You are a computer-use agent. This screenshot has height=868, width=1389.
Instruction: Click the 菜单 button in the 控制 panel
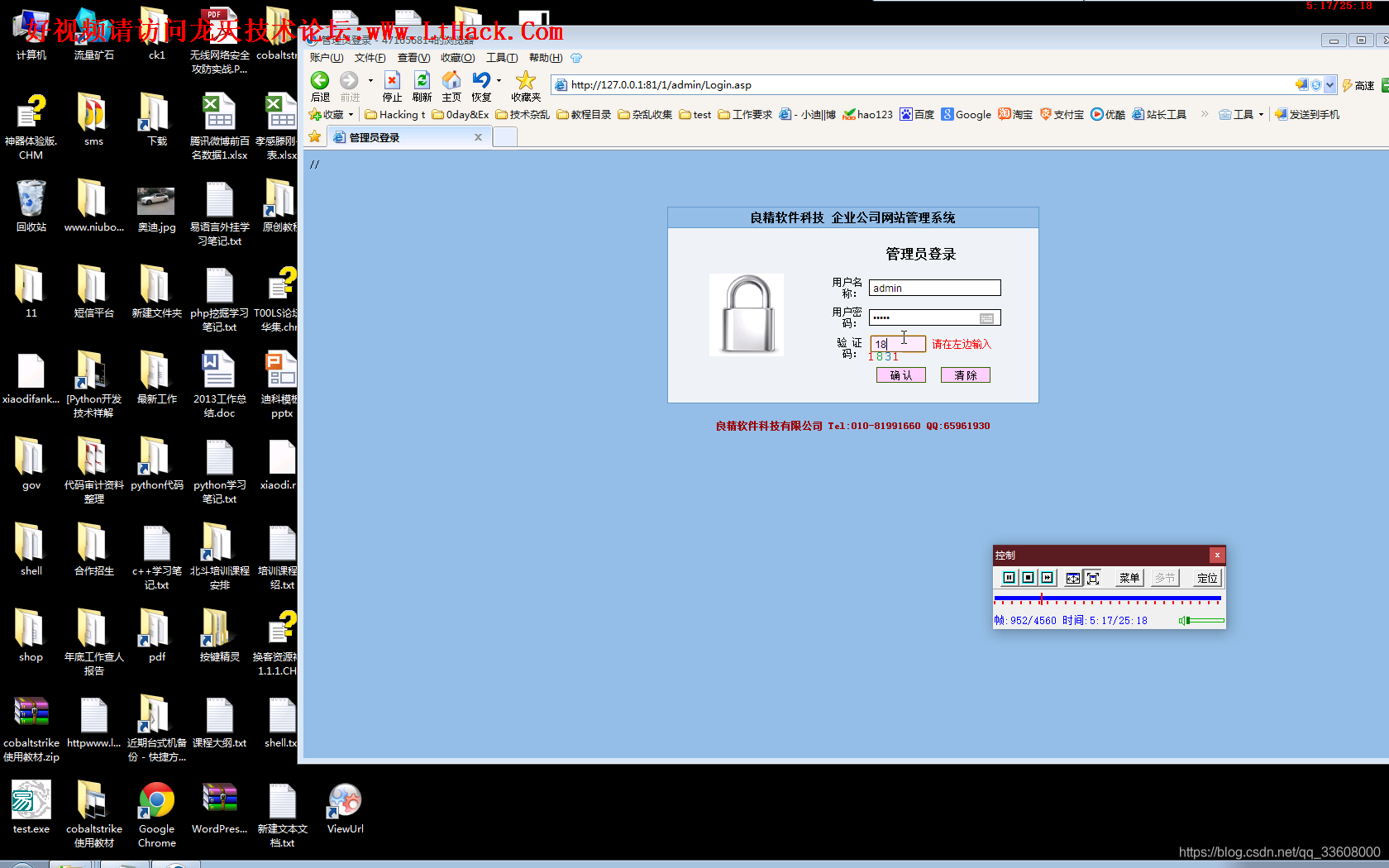click(1129, 578)
